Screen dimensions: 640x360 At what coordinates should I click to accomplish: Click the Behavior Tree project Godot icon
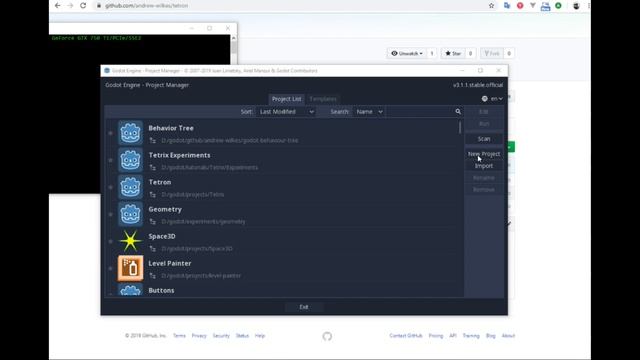tap(130, 133)
